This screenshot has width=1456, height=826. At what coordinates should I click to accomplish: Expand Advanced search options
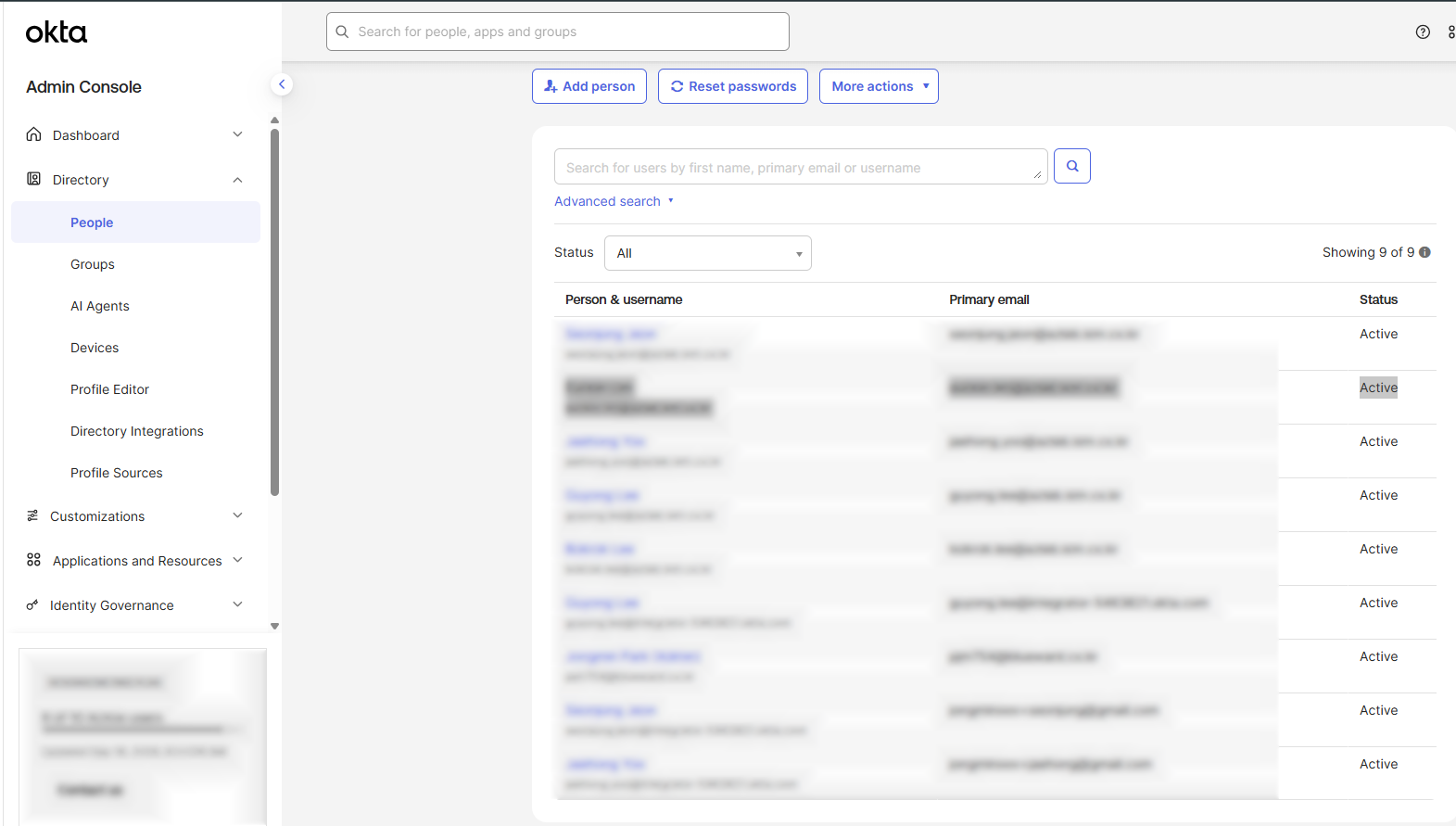pos(614,201)
